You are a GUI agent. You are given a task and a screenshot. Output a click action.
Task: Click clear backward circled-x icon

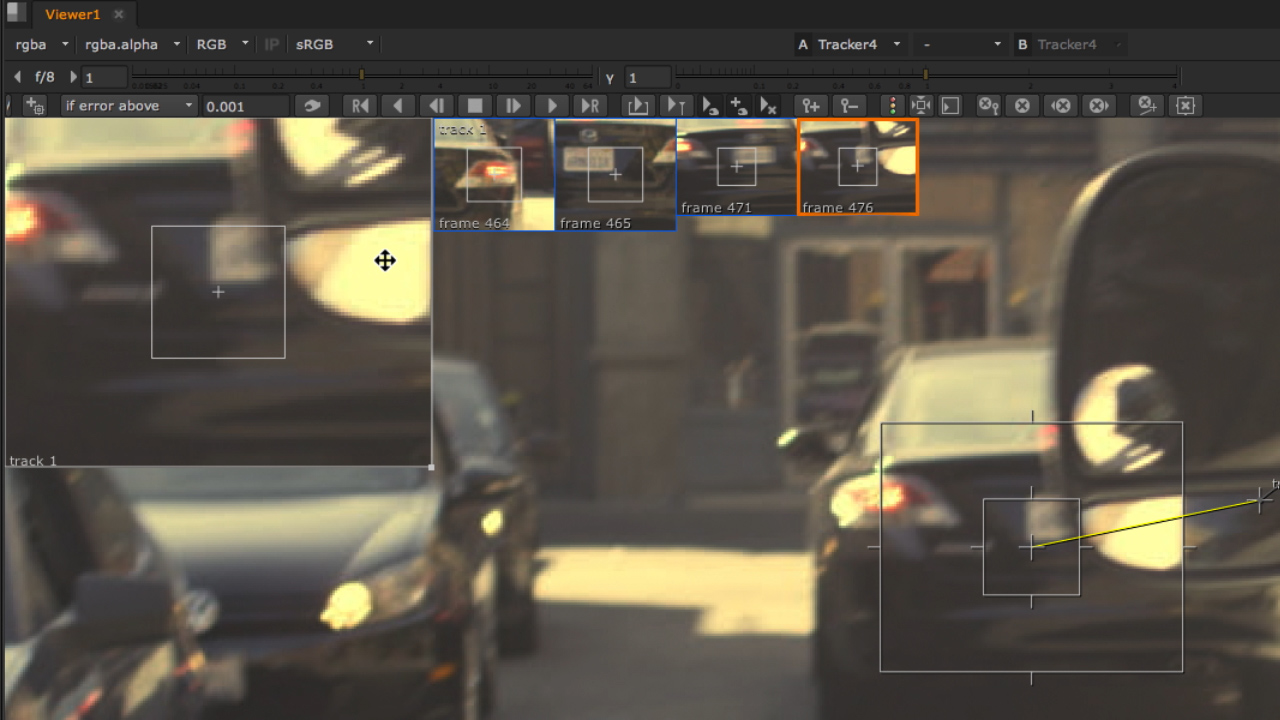tap(1061, 105)
